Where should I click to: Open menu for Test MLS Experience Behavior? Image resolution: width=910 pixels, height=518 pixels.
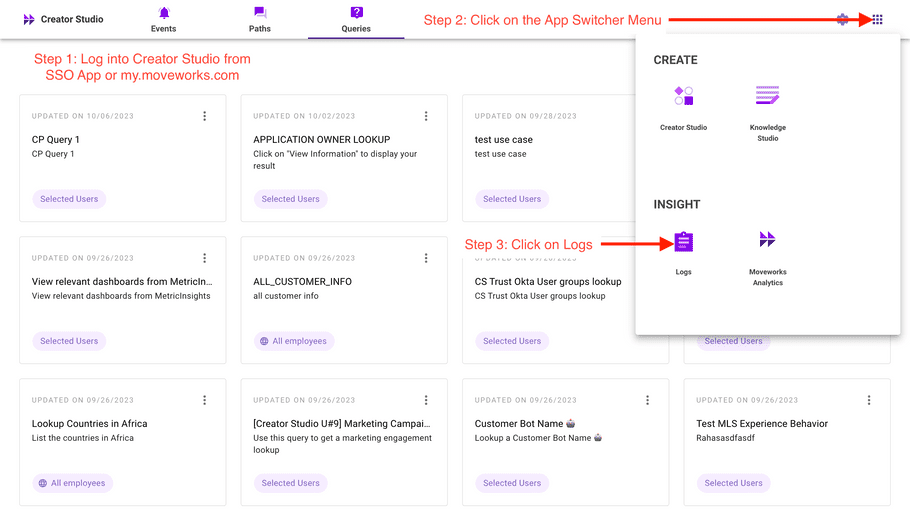click(869, 400)
